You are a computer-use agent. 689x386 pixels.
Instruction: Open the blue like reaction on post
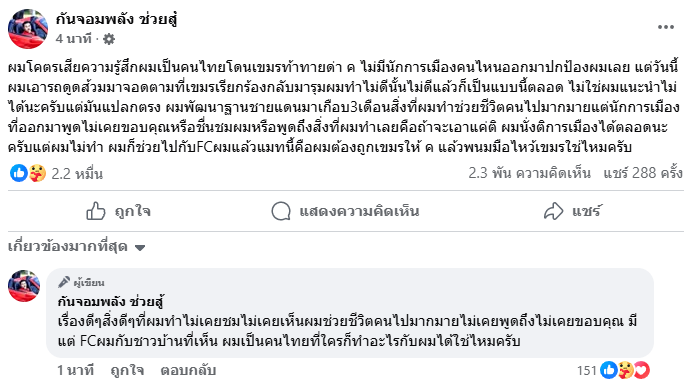[19, 173]
